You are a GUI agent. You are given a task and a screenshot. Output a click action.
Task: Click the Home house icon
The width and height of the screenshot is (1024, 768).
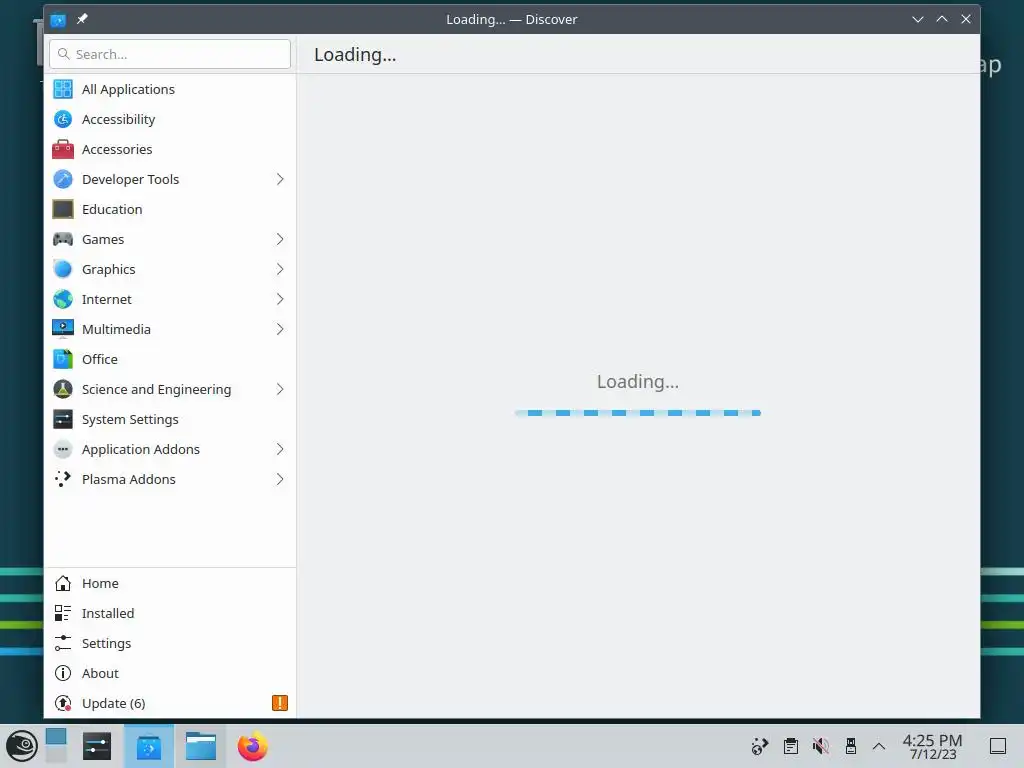(63, 583)
